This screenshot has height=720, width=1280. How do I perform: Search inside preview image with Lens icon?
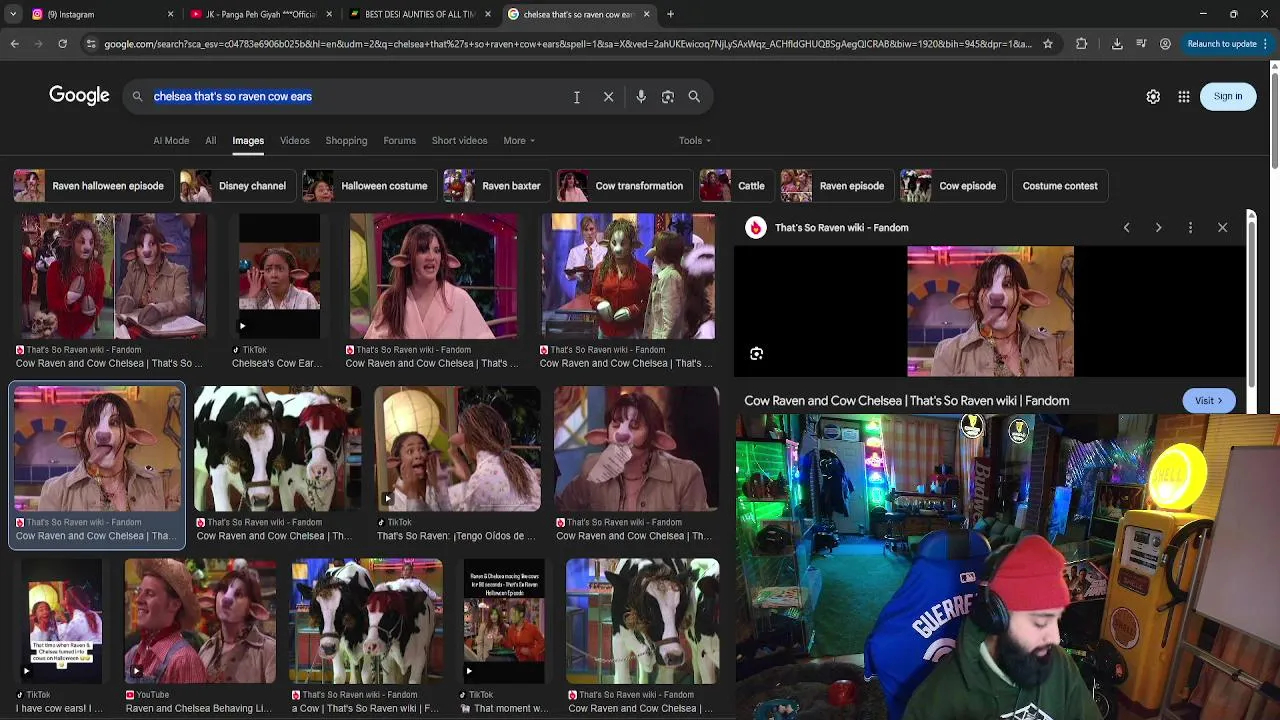tap(757, 354)
